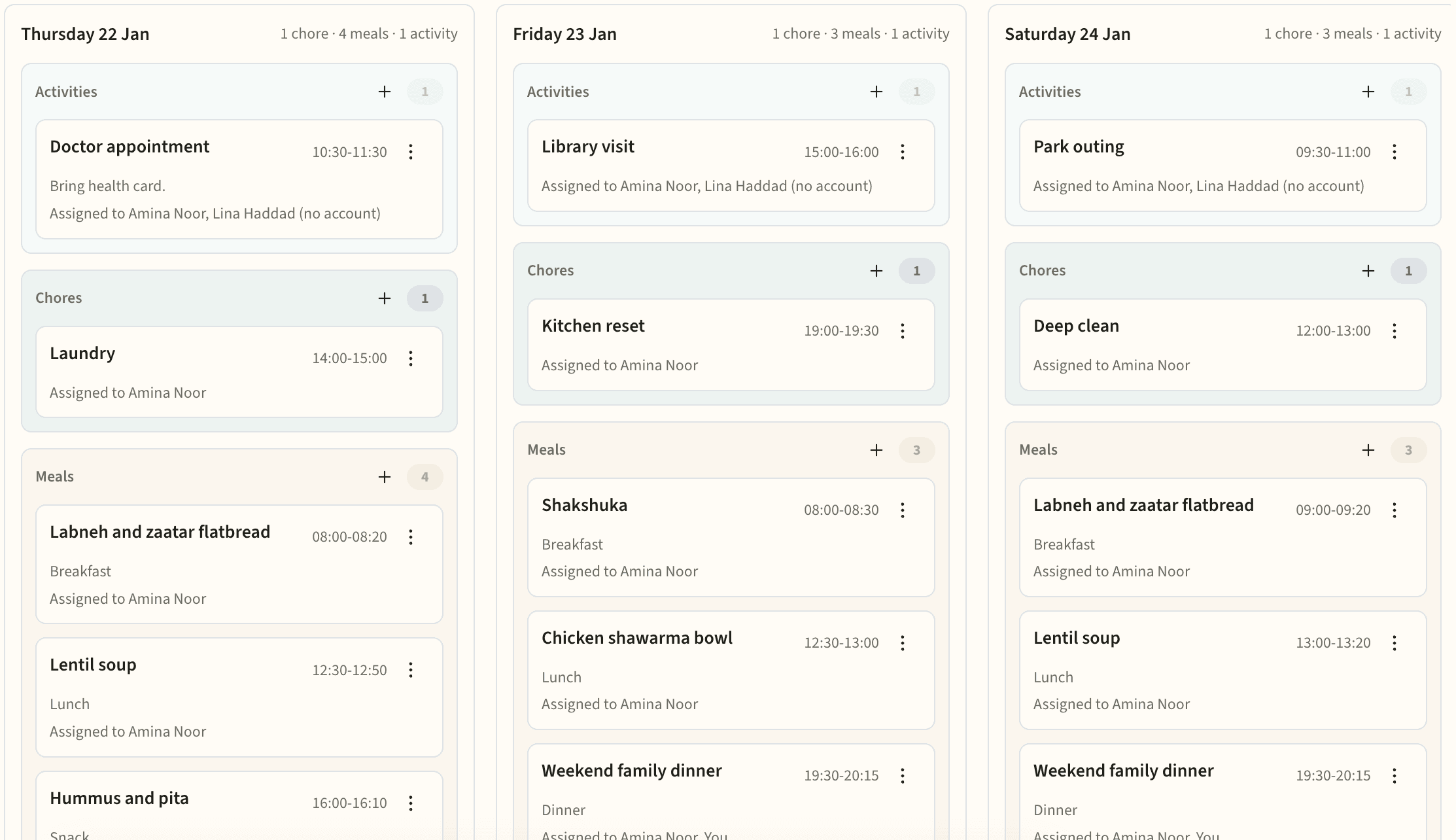The width and height of the screenshot is (1456, 840).
Task: Click the count badge on Friday's Chores section
Action: pyautogui.click(x=917, y=270)
